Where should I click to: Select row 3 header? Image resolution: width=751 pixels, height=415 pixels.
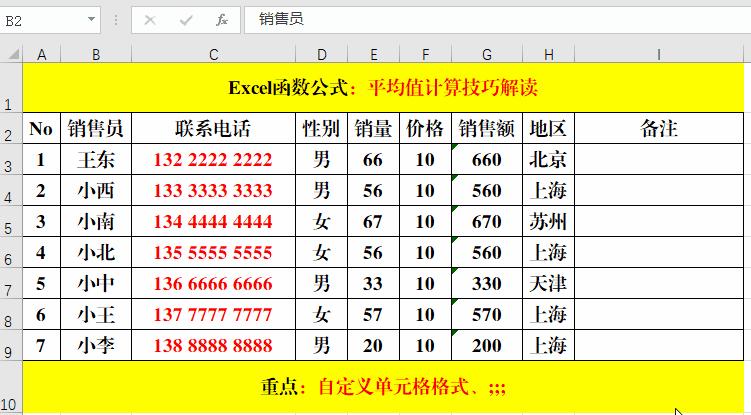pyautogui.click(x=11, y=159)
